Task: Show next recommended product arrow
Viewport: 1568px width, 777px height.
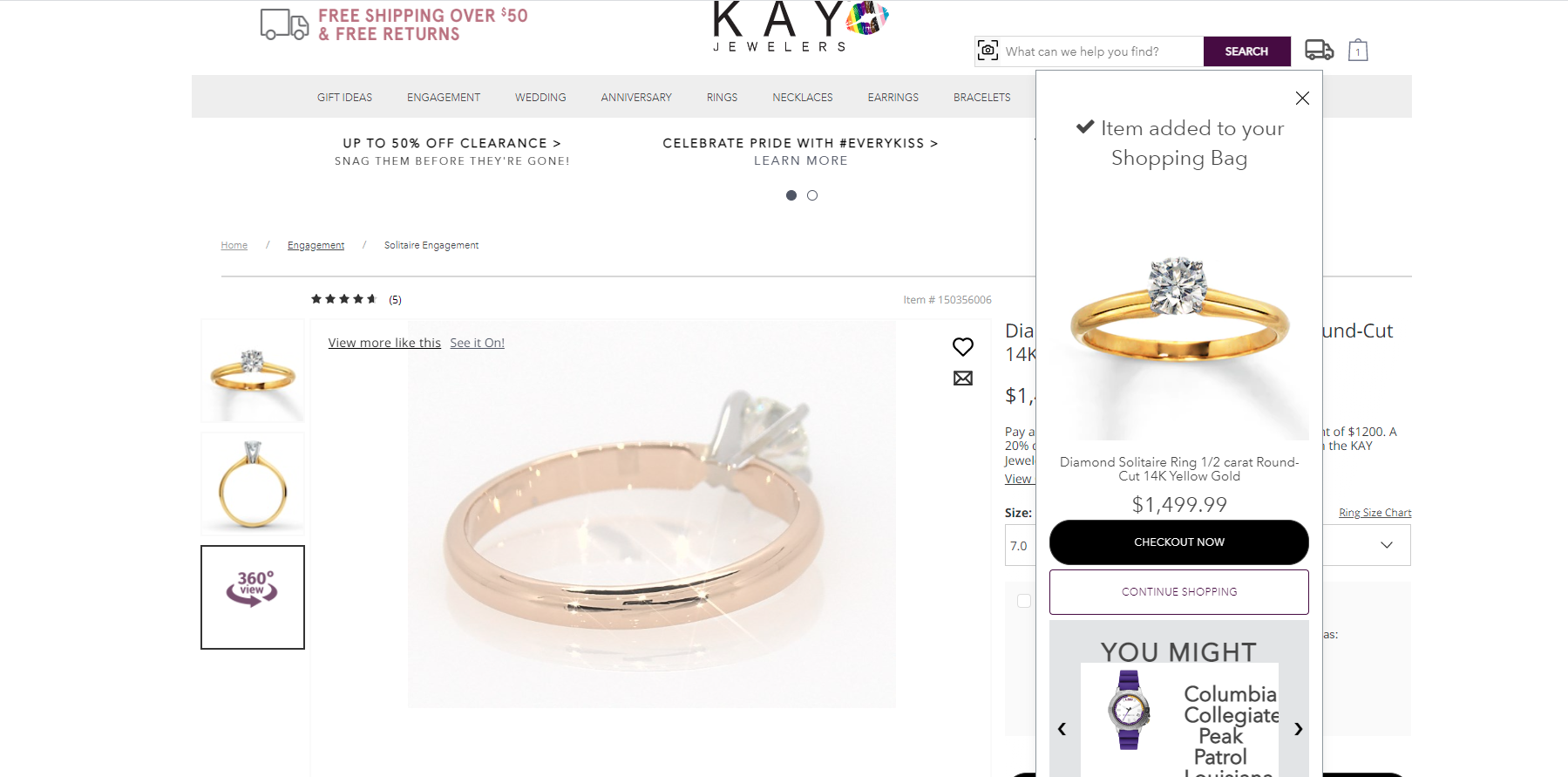Action: tap(1298, 729)
